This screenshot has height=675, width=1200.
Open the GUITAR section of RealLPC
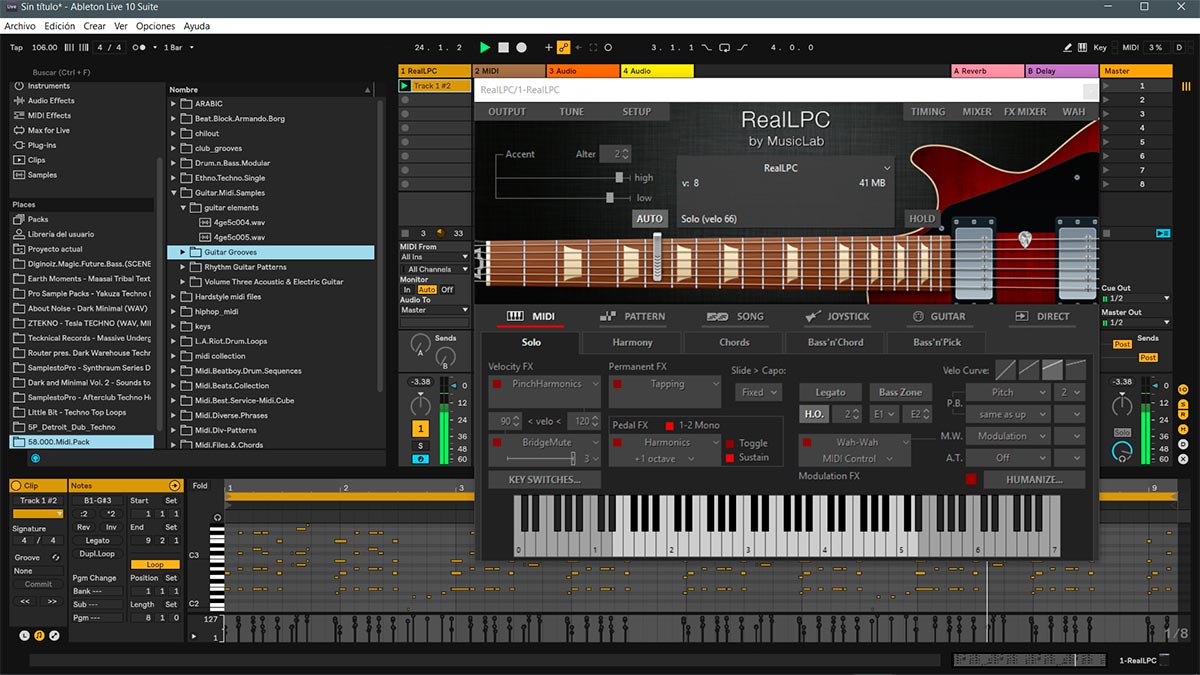(x=939, y=317)
